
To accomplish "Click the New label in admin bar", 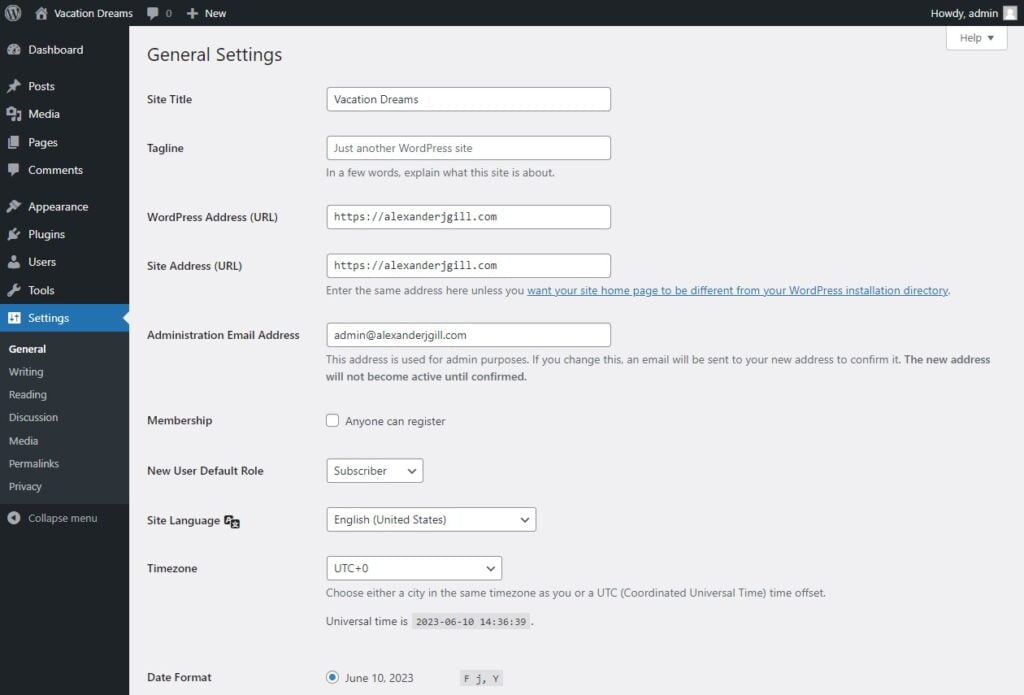I will pos(216,13).
